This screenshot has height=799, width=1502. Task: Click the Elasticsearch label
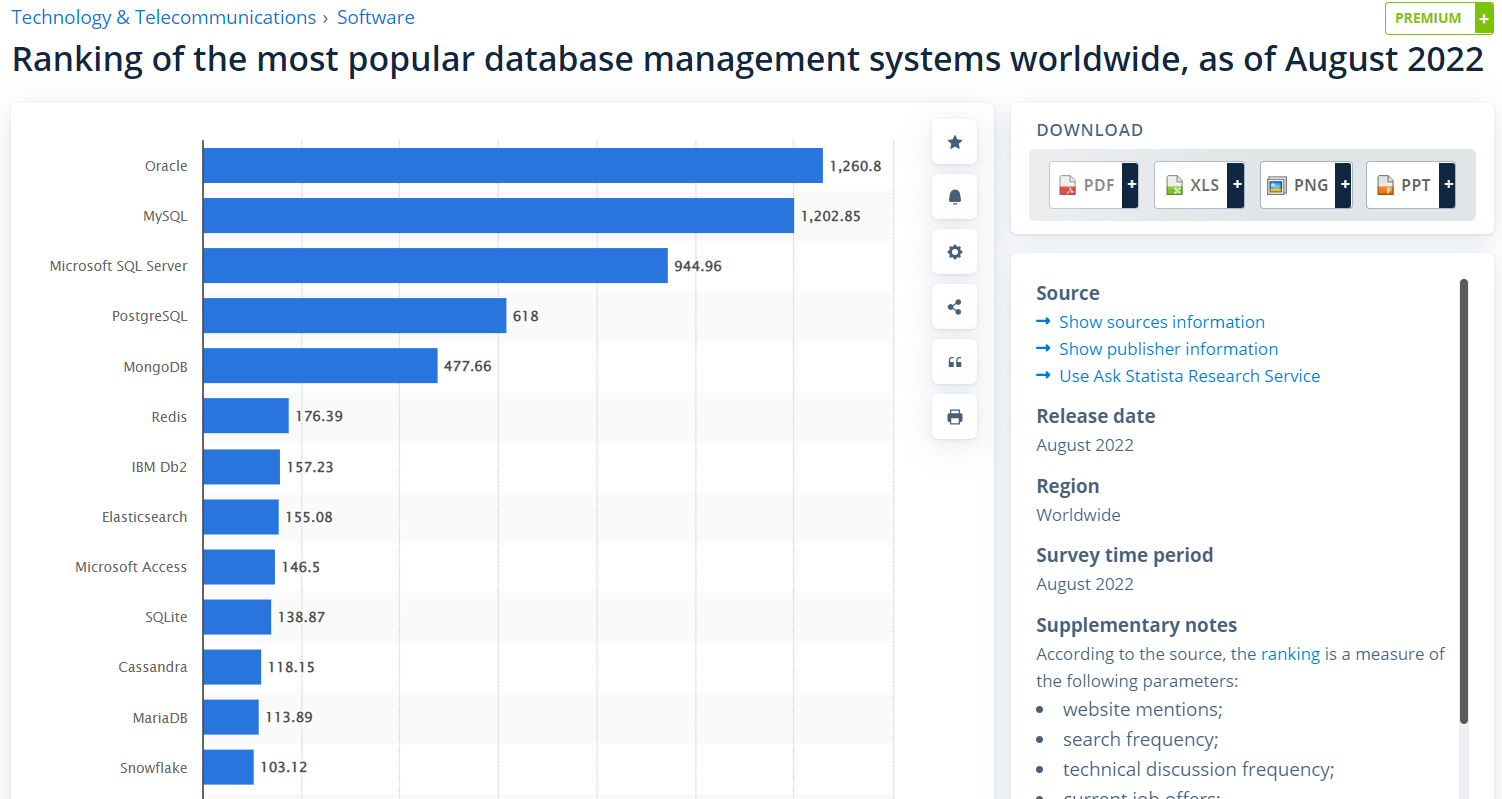(x=144, y=517)
